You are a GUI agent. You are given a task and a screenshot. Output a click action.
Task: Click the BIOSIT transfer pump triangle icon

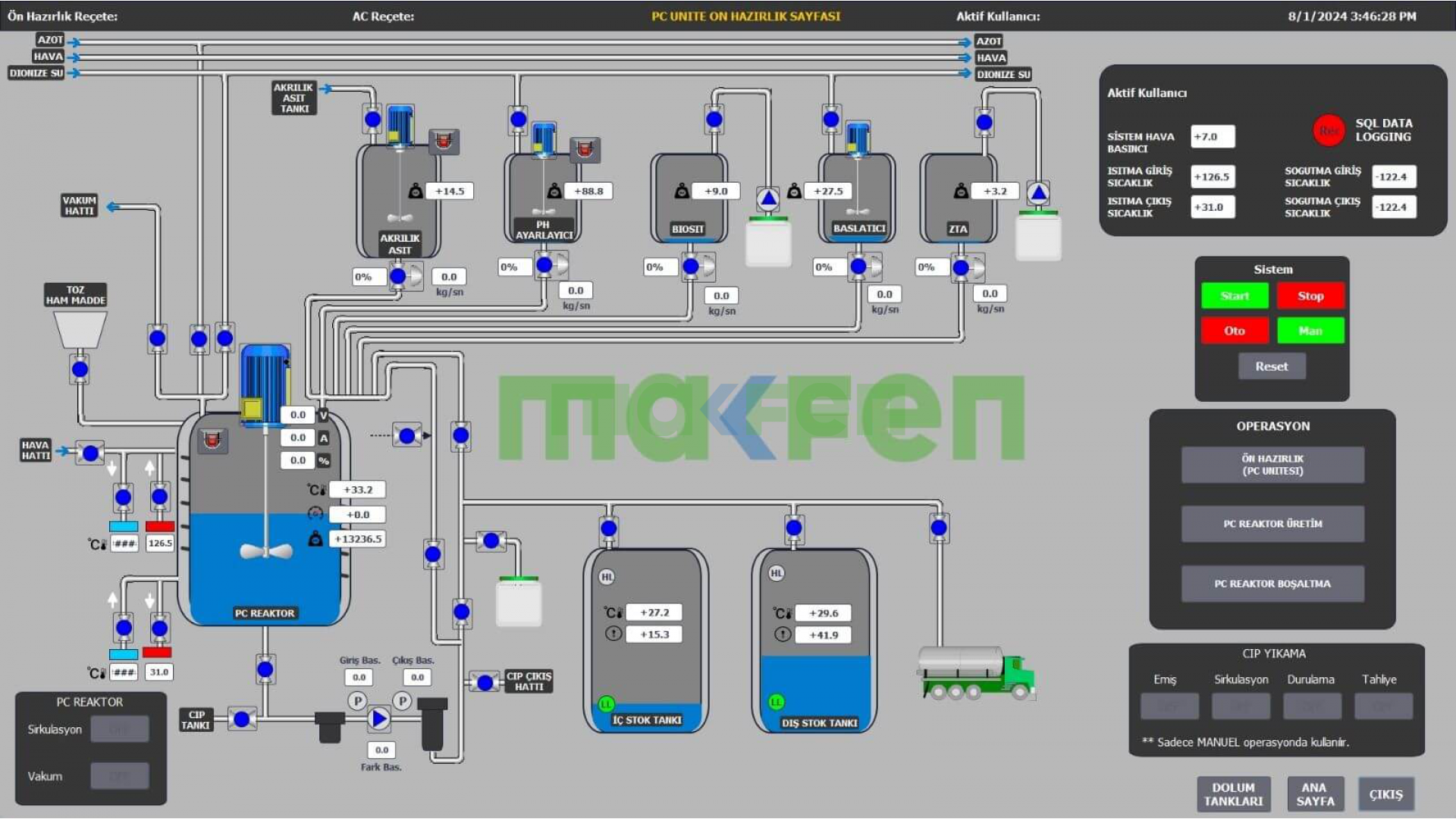coord(768,199)
